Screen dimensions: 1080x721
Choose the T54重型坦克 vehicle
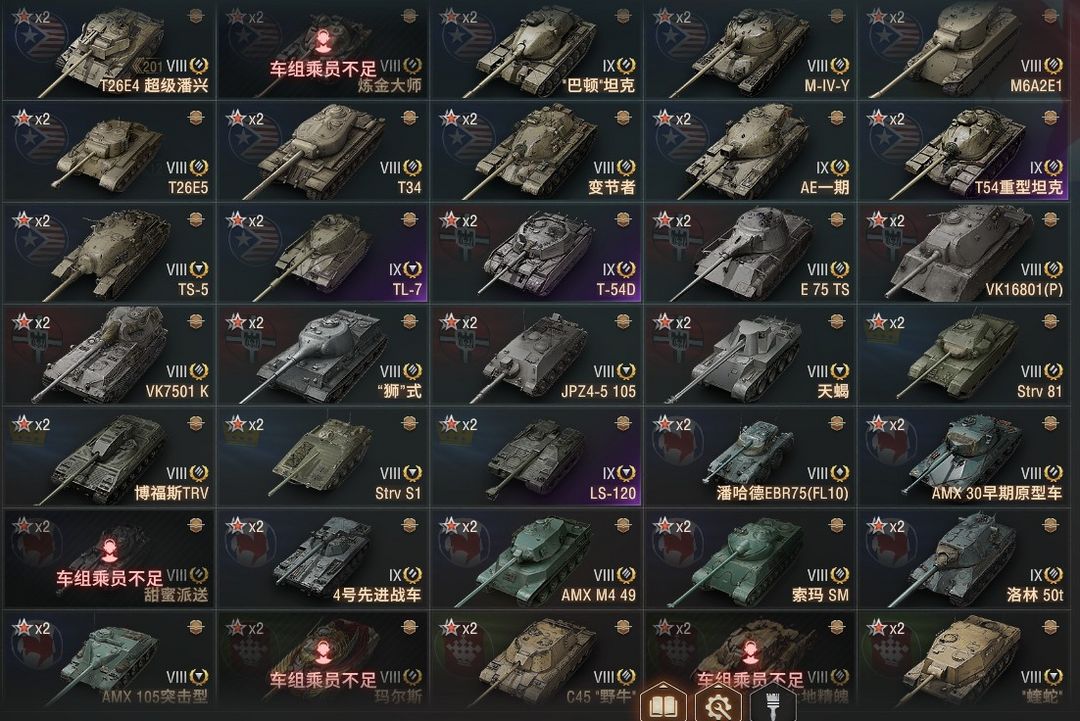964,151
